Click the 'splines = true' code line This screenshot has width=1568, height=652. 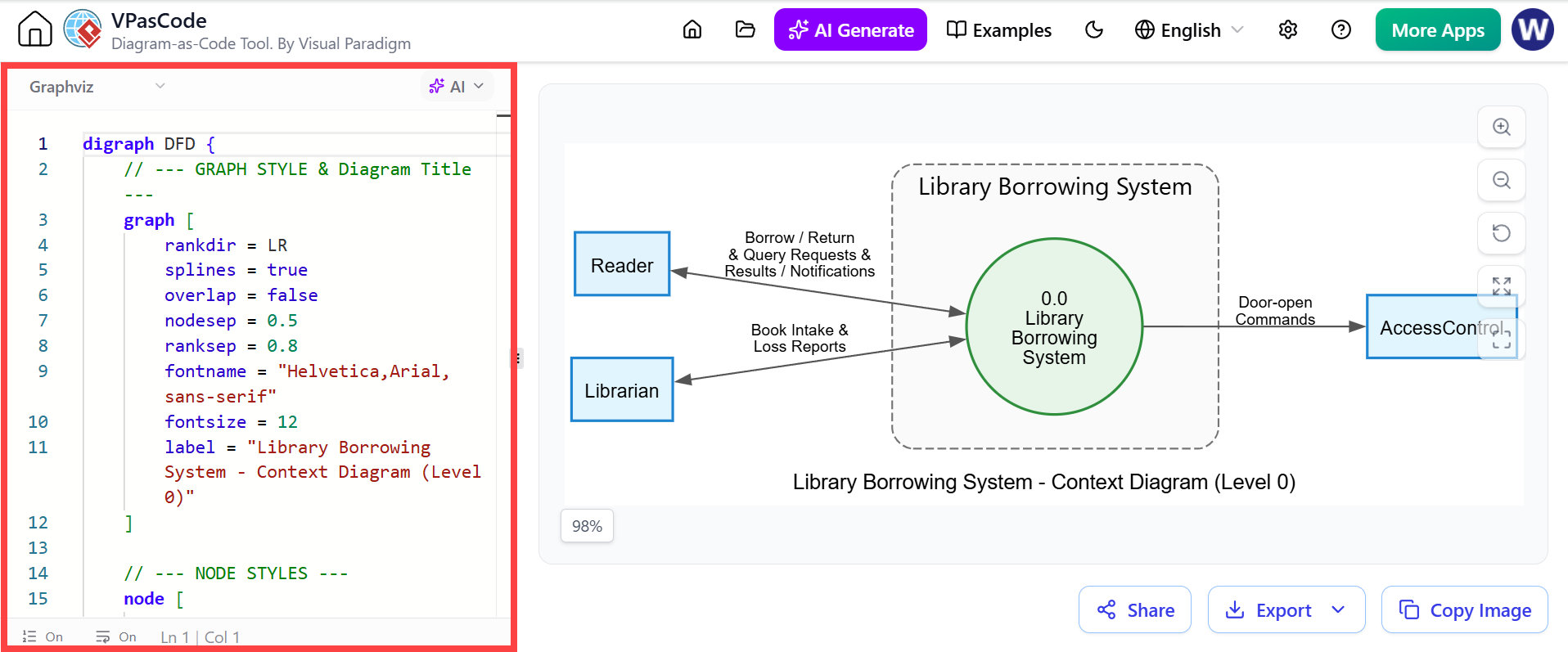(236, 270)
